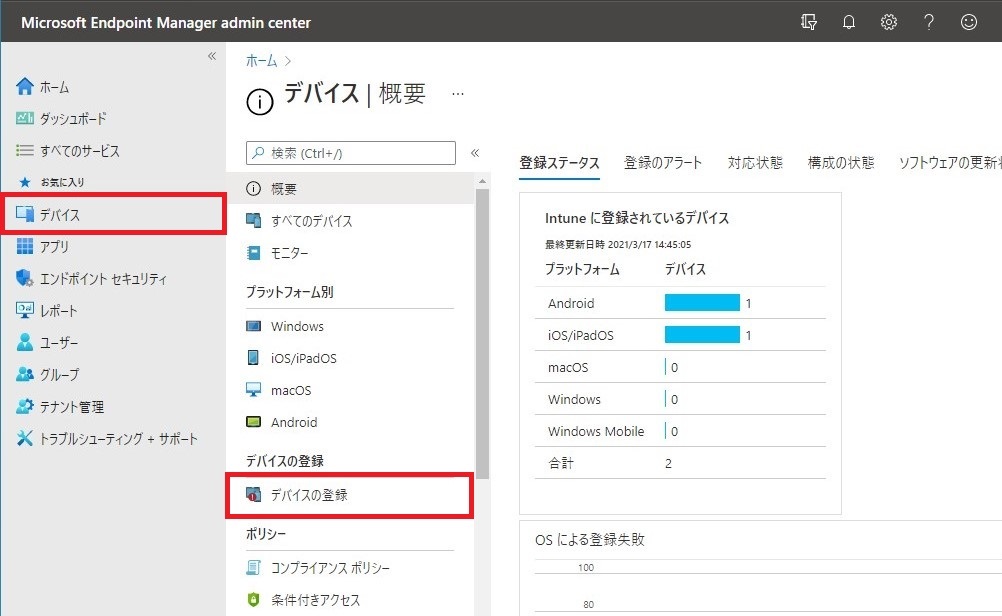The width and height of the screenshot is (1002, 616).
Task: Click the デバイス devices icon in sidebar
Action: click(x=25, y=214)
